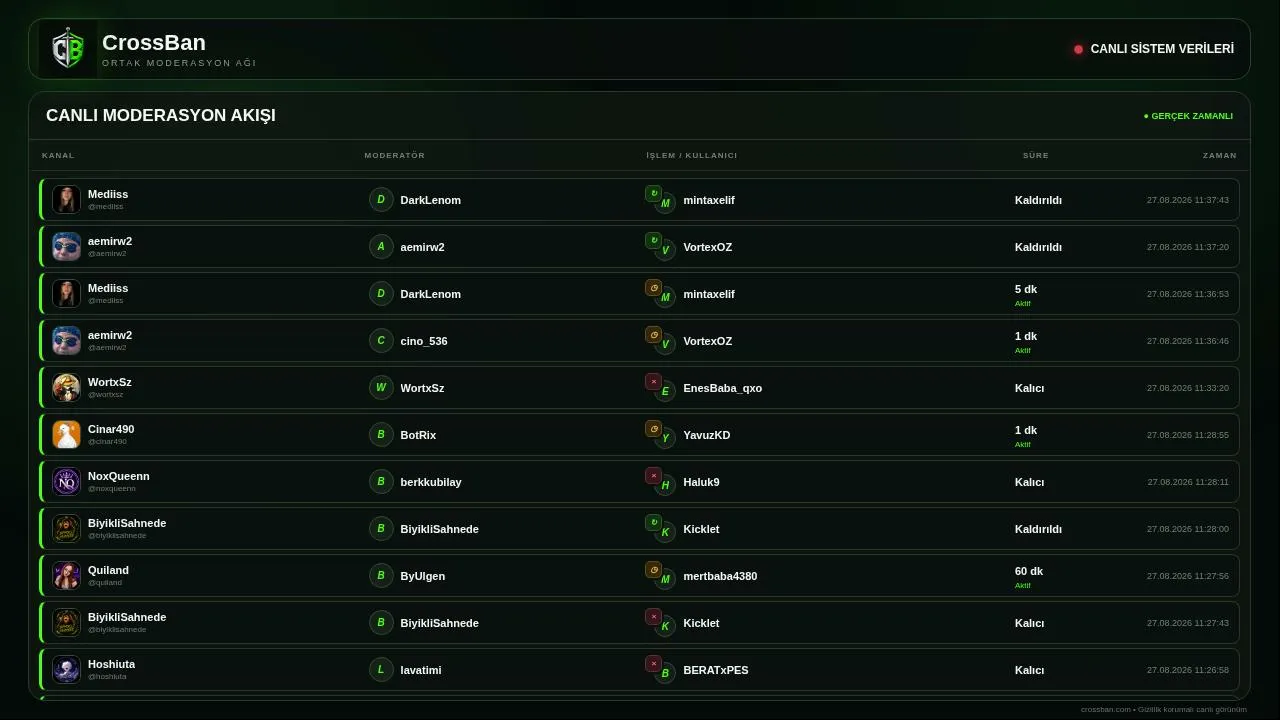This screenshot has height=720, width=1280.
Task: Click the red live indicator dot
Action: 1078,49
